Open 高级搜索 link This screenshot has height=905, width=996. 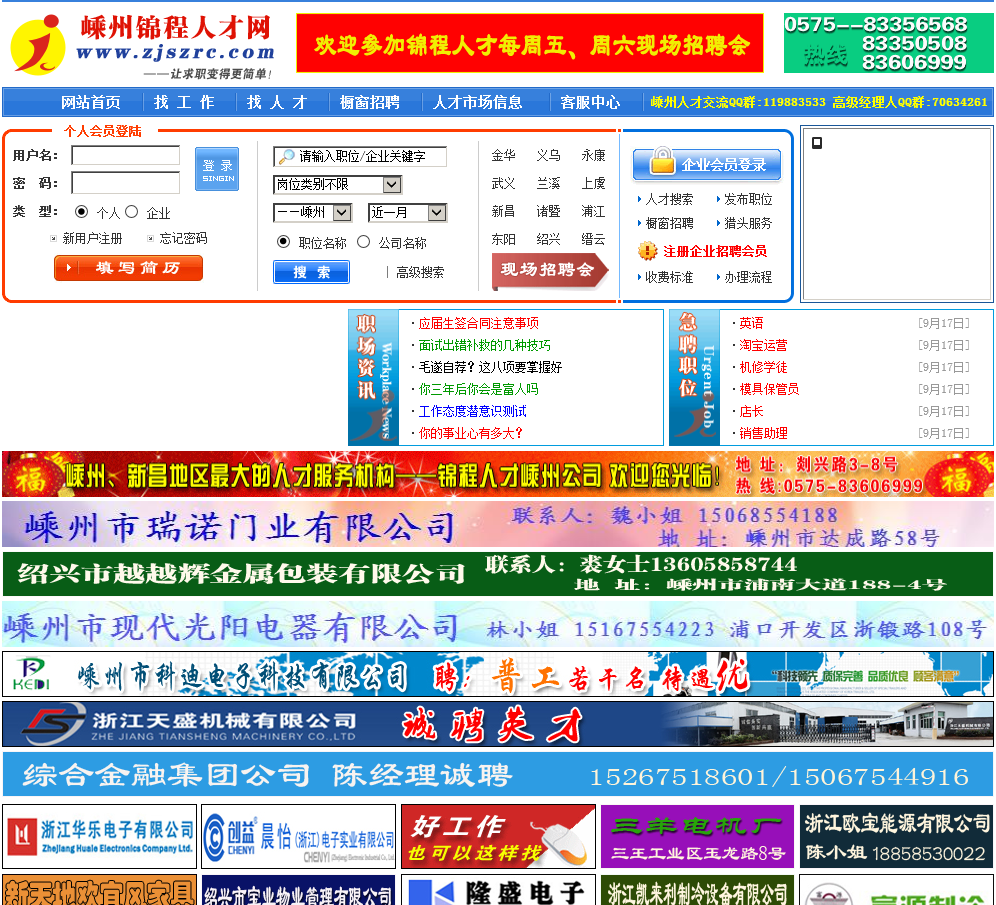[420, 272]
